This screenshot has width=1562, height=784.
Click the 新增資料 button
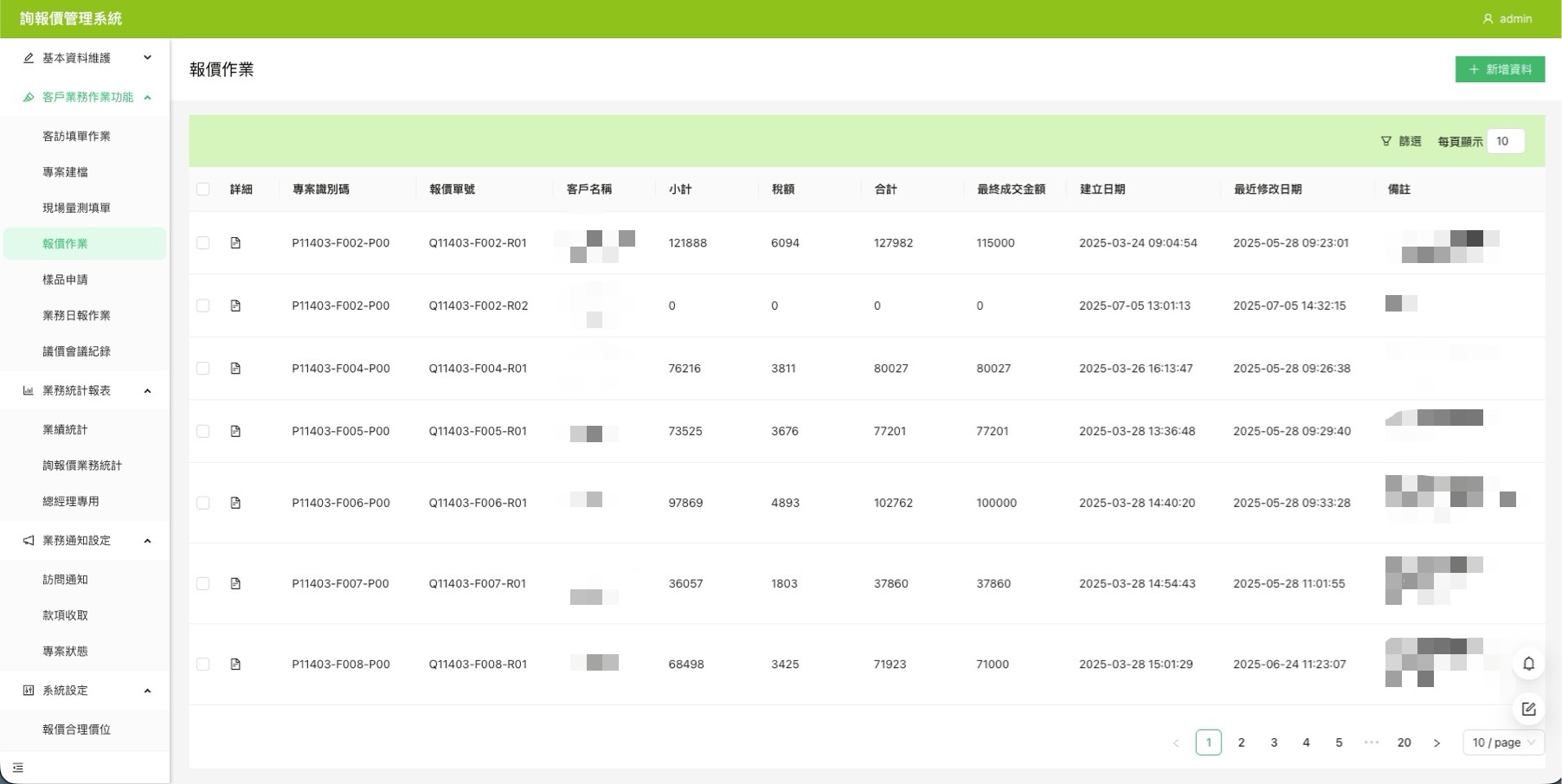(x=1500, y=69)
